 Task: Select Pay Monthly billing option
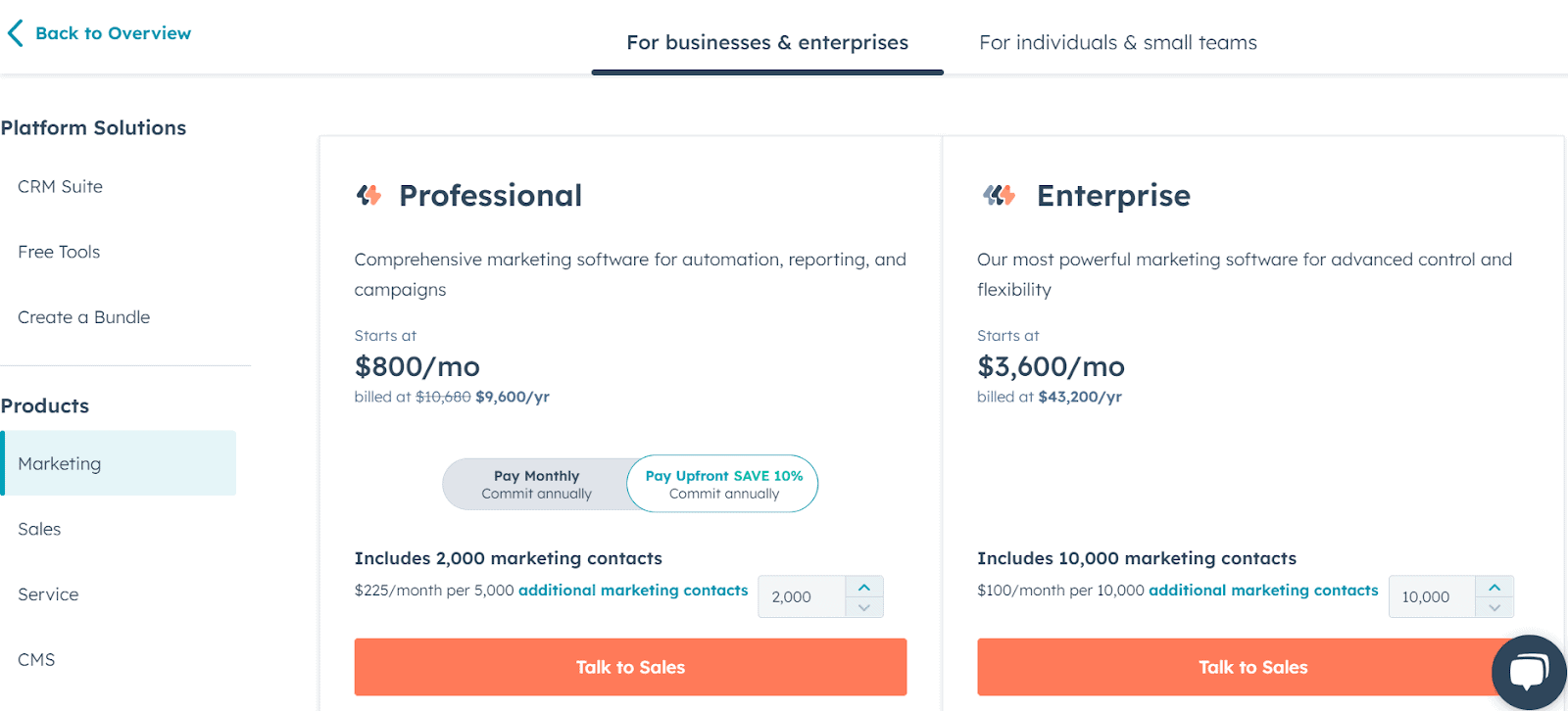(x=536, y=484)
